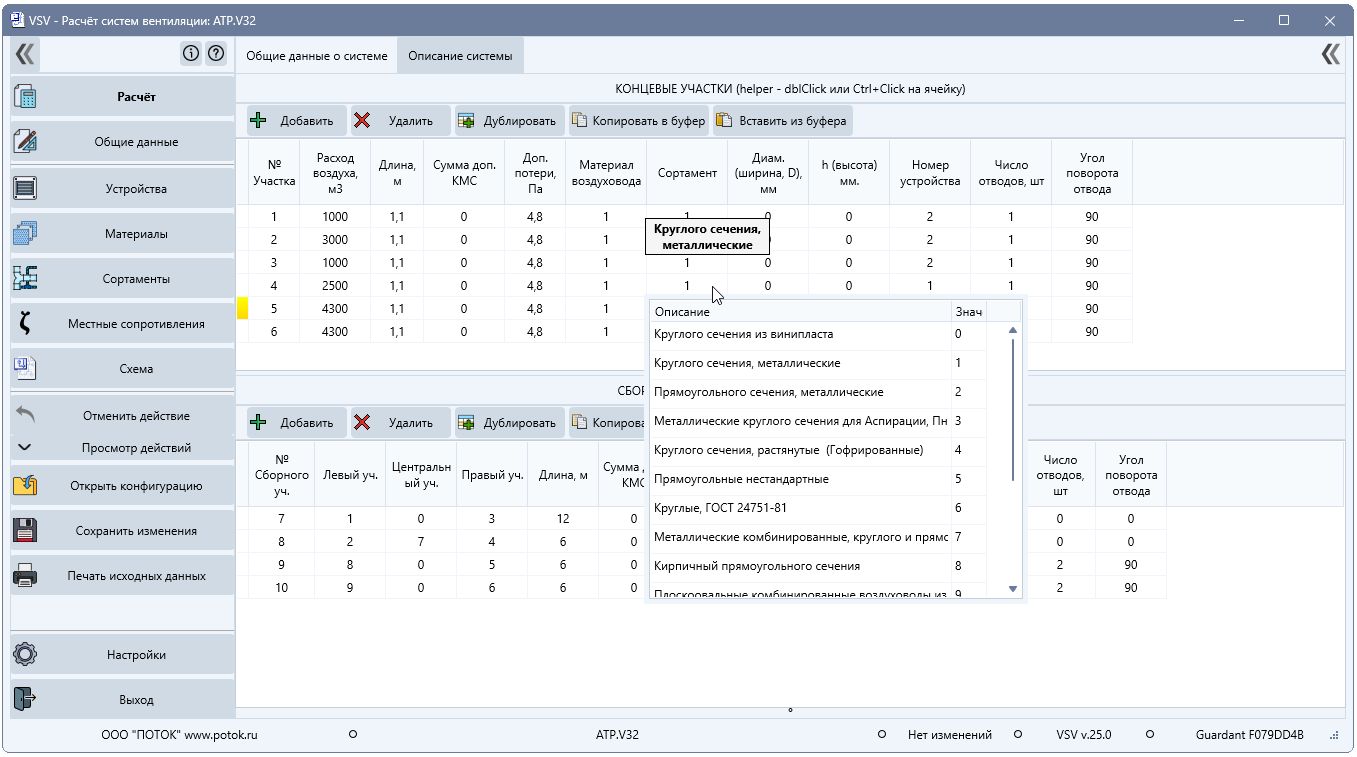Open help with the question mark icon
Viewport: 1357px width, 757px height.
(215, 54)
